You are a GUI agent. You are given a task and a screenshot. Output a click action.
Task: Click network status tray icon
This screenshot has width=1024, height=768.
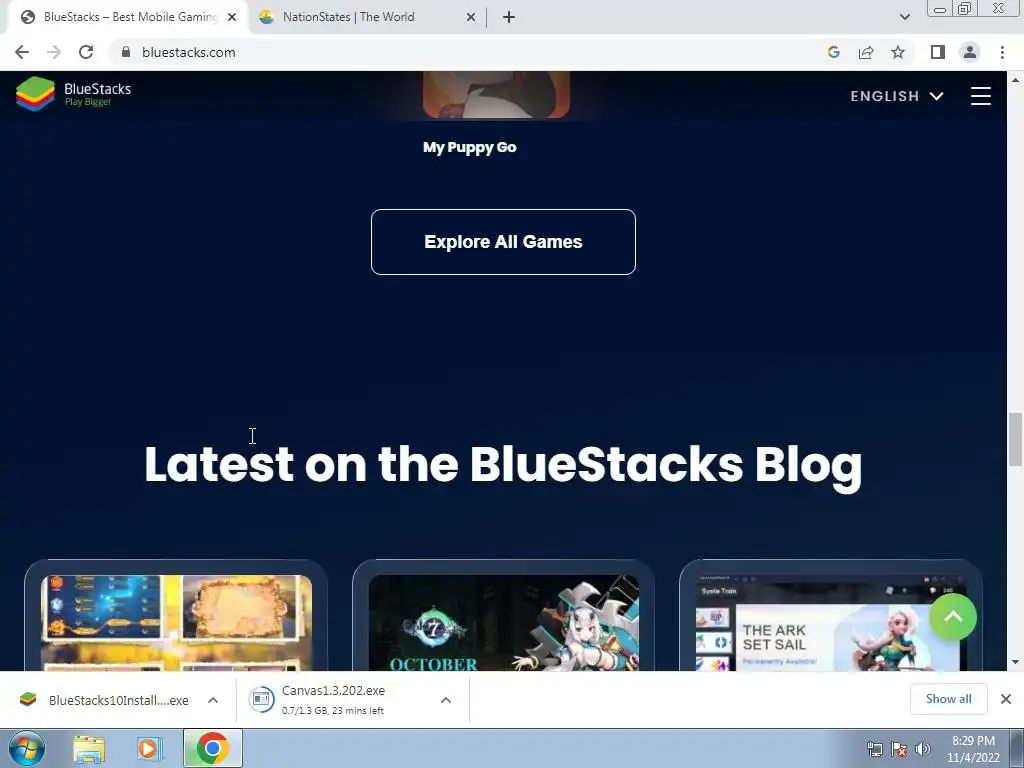coord(874,749)
